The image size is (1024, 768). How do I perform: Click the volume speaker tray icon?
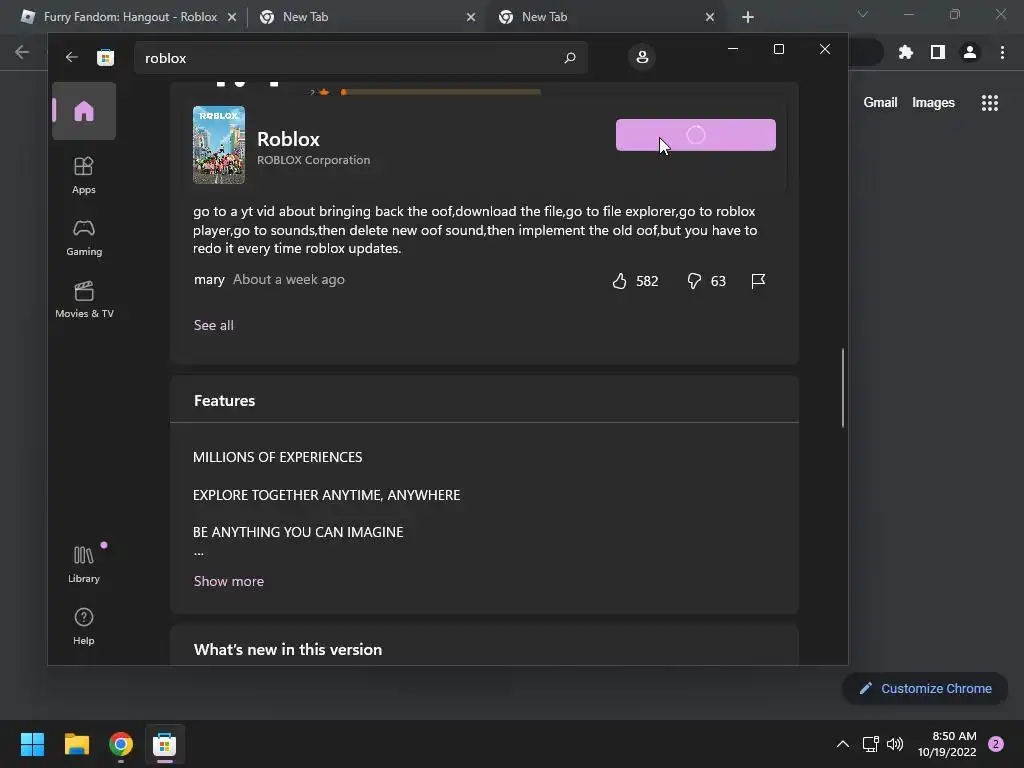coord(895,744)
